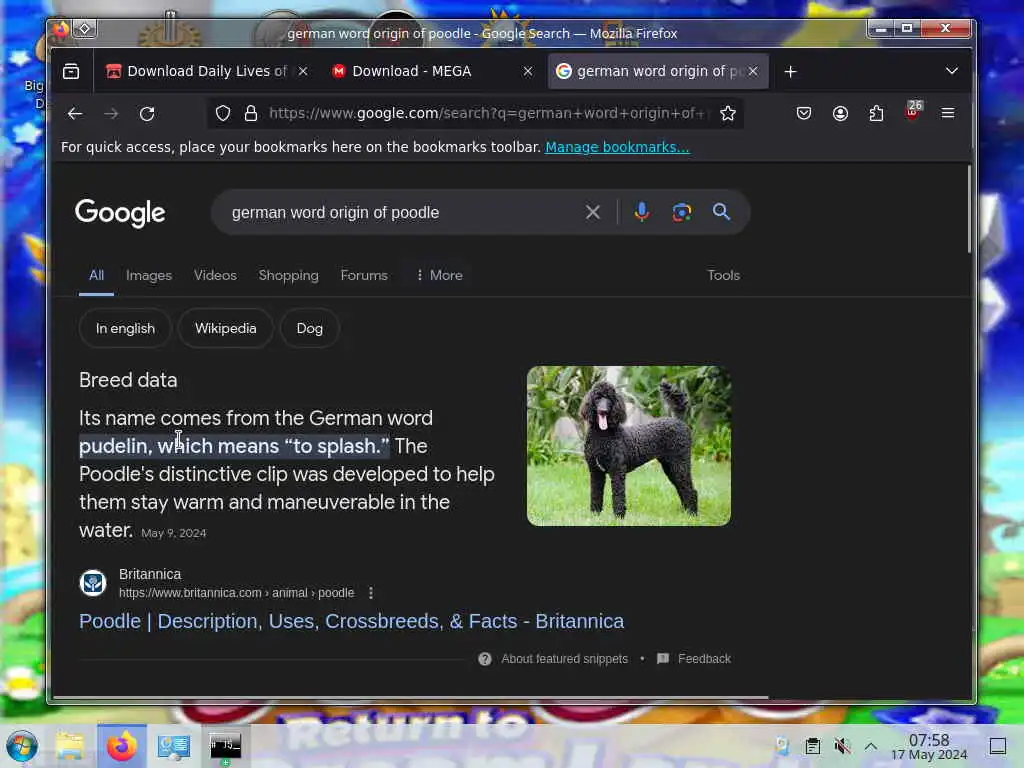Viewport: 1024px width, 768px height.
Task: Open the terminal icon in the taskbar
Action: point(225,746)
